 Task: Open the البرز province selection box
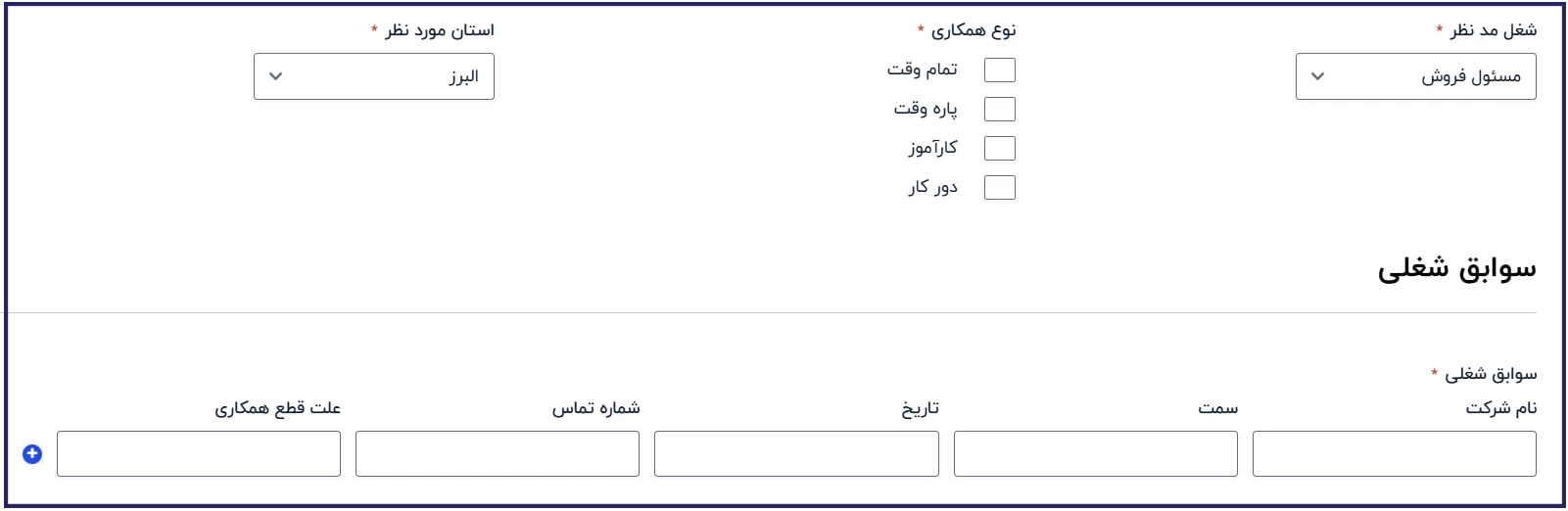tap(374, 76)
